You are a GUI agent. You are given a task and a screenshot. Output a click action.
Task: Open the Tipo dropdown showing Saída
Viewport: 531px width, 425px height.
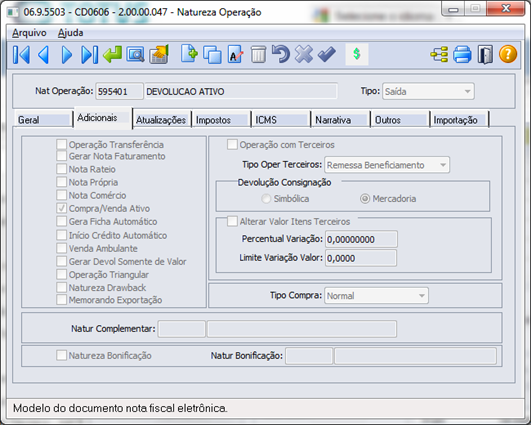[428, 91]
